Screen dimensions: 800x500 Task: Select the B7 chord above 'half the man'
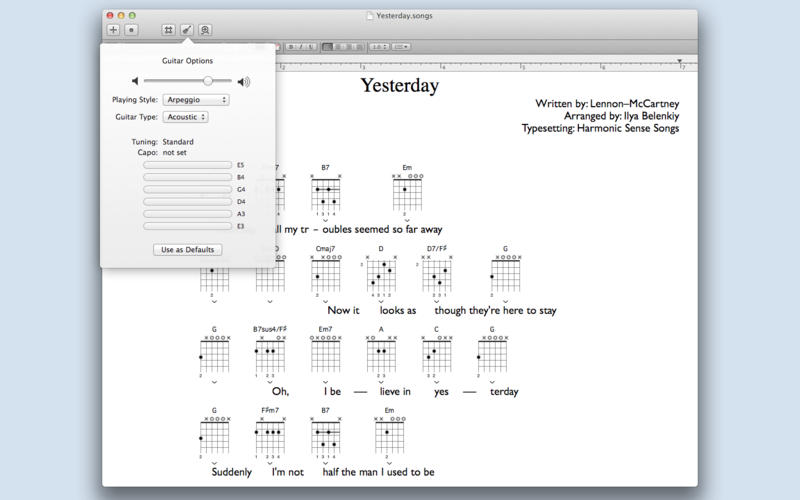click(x=326, y=434)
